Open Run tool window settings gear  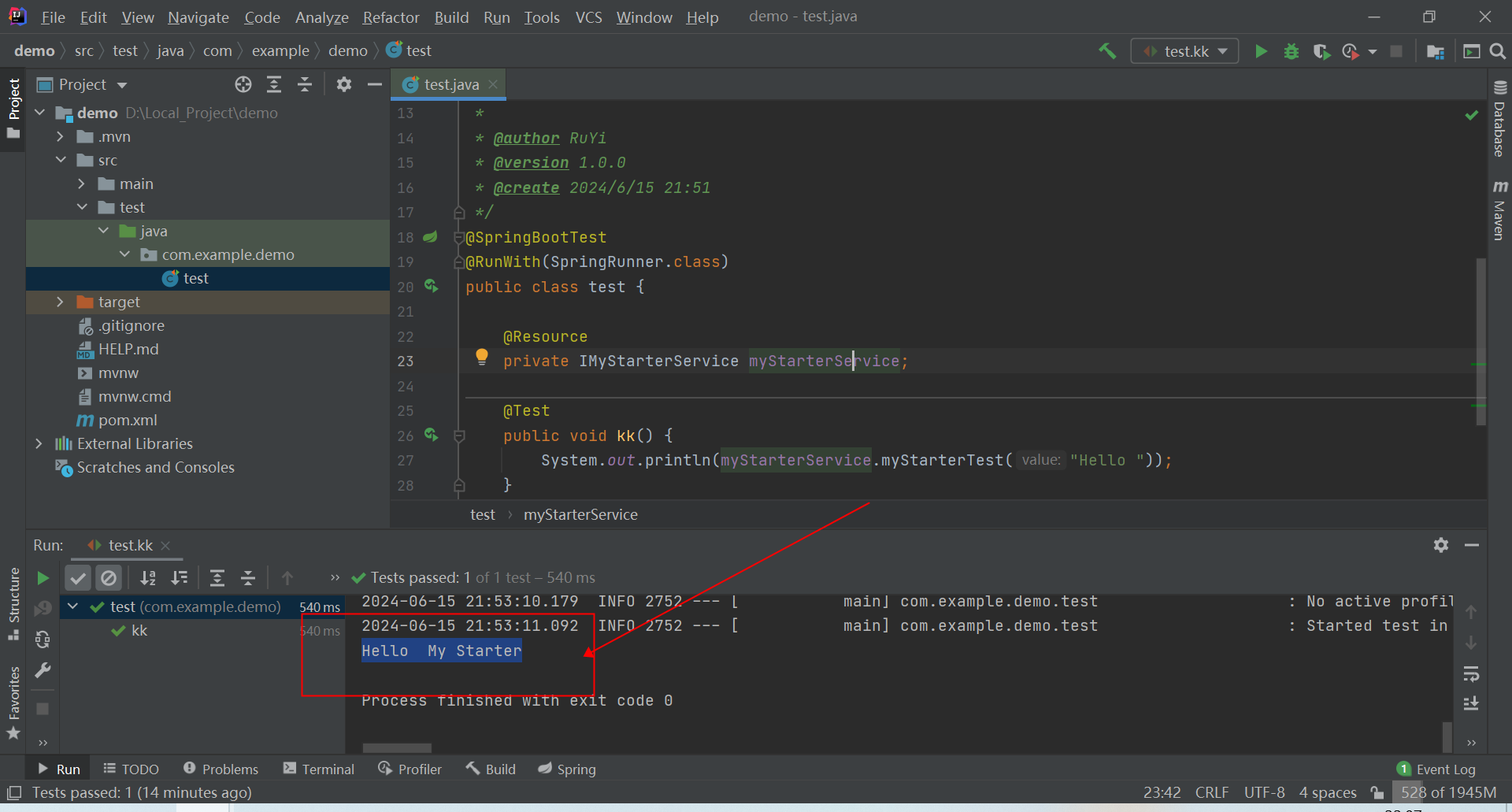(x=1441, y=545)
